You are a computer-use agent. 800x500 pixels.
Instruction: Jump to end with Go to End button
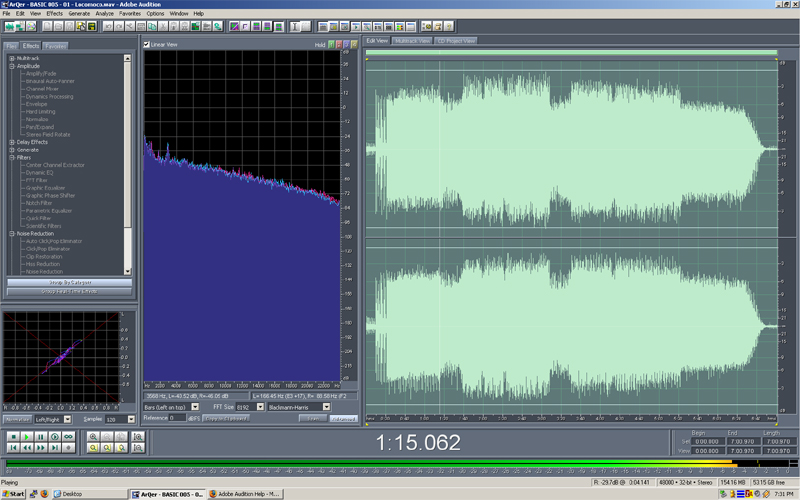55,448
